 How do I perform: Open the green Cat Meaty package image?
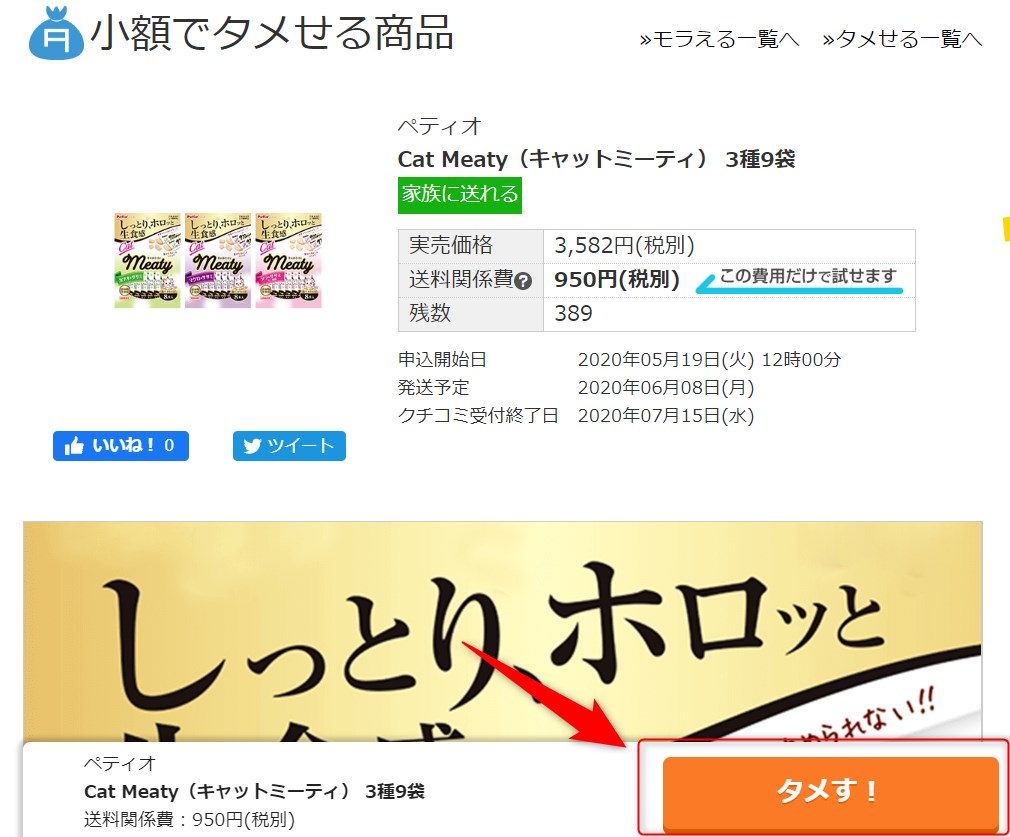coord(147,260)
